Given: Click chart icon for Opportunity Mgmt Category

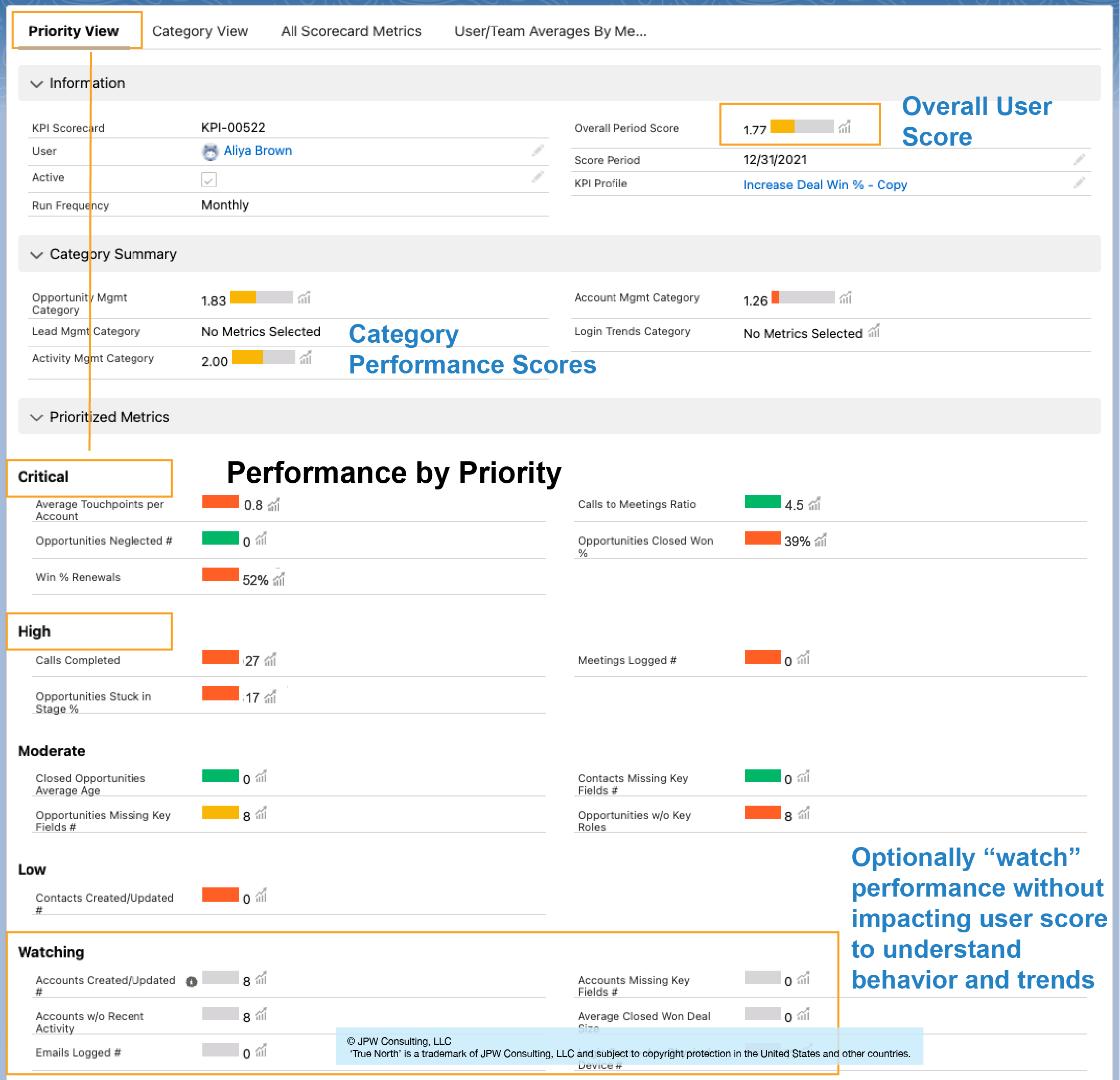Looking at the screenshot, I should click(304, 297).
